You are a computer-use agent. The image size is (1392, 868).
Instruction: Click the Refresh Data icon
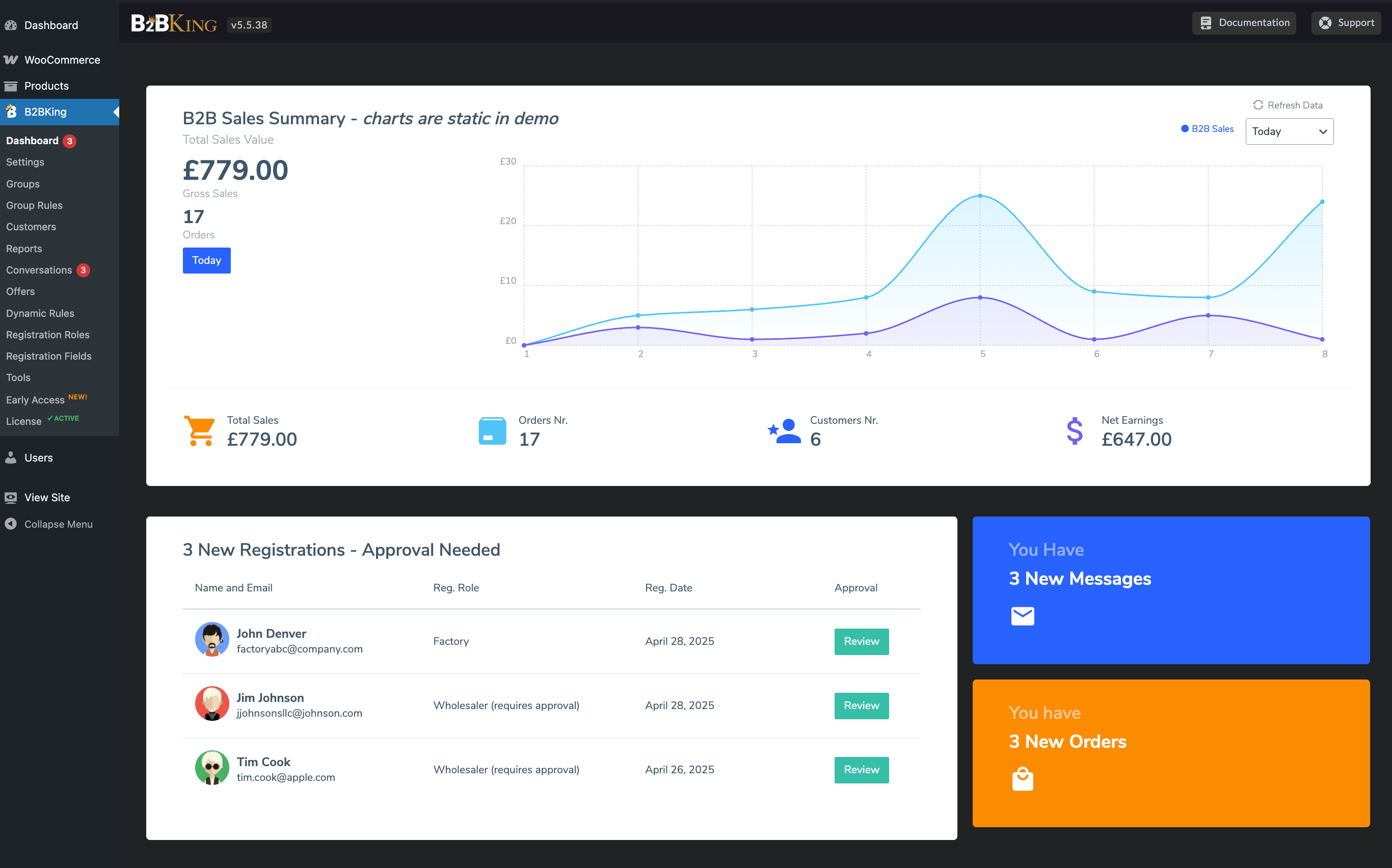[1257, 105]
